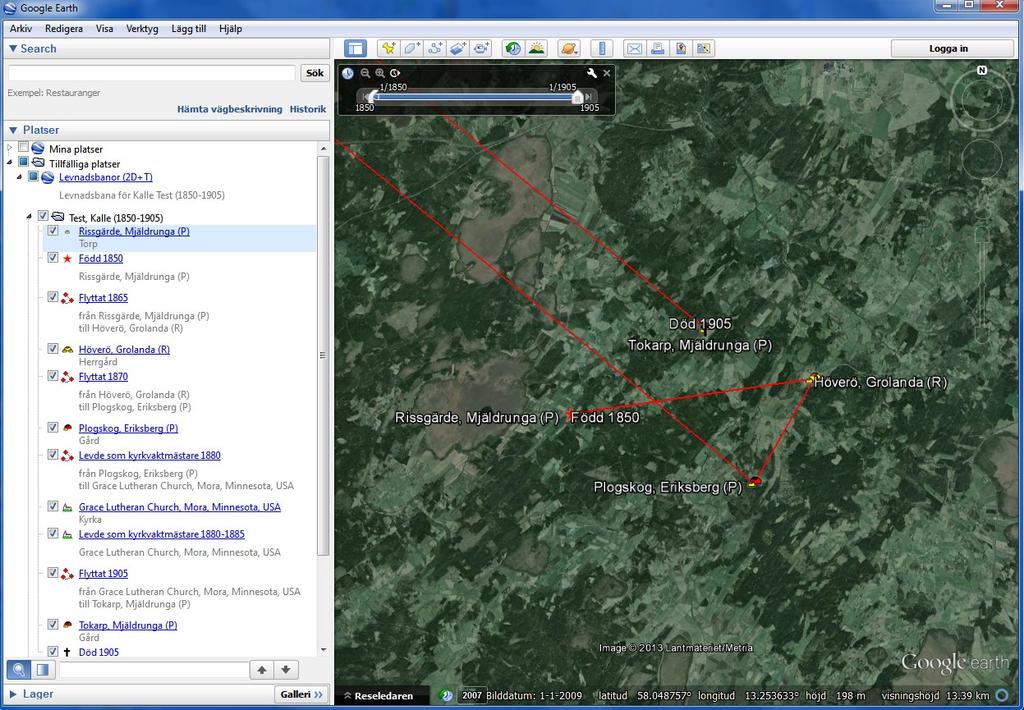1024x710 pixels.
Task: Click the view in Google Maps icon
Action: (703, 48)
